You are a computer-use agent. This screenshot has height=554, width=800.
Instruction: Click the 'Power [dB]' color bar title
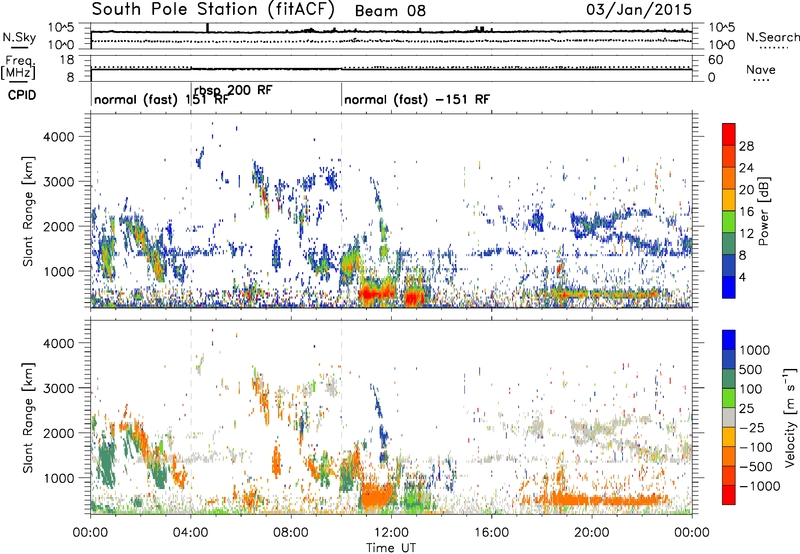coord(764,211)
